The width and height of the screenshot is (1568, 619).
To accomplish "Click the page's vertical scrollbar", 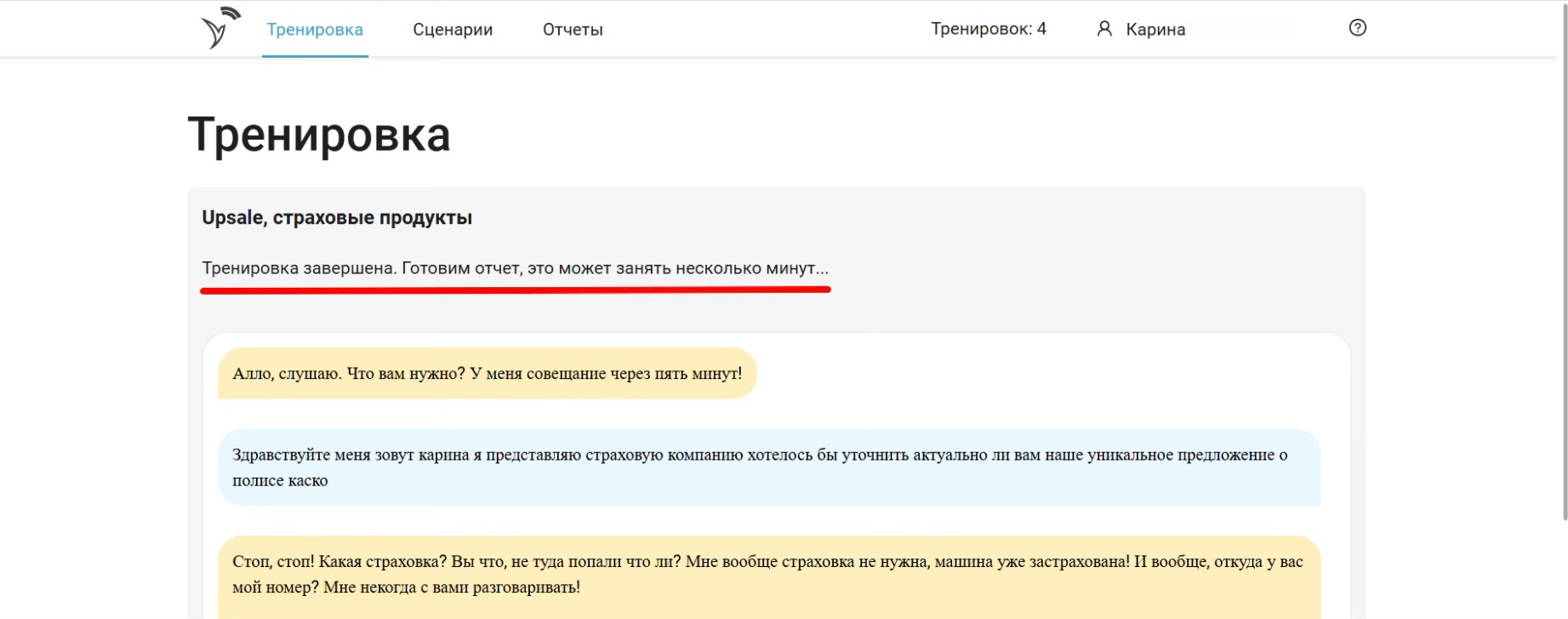I will coord(1563,255).
